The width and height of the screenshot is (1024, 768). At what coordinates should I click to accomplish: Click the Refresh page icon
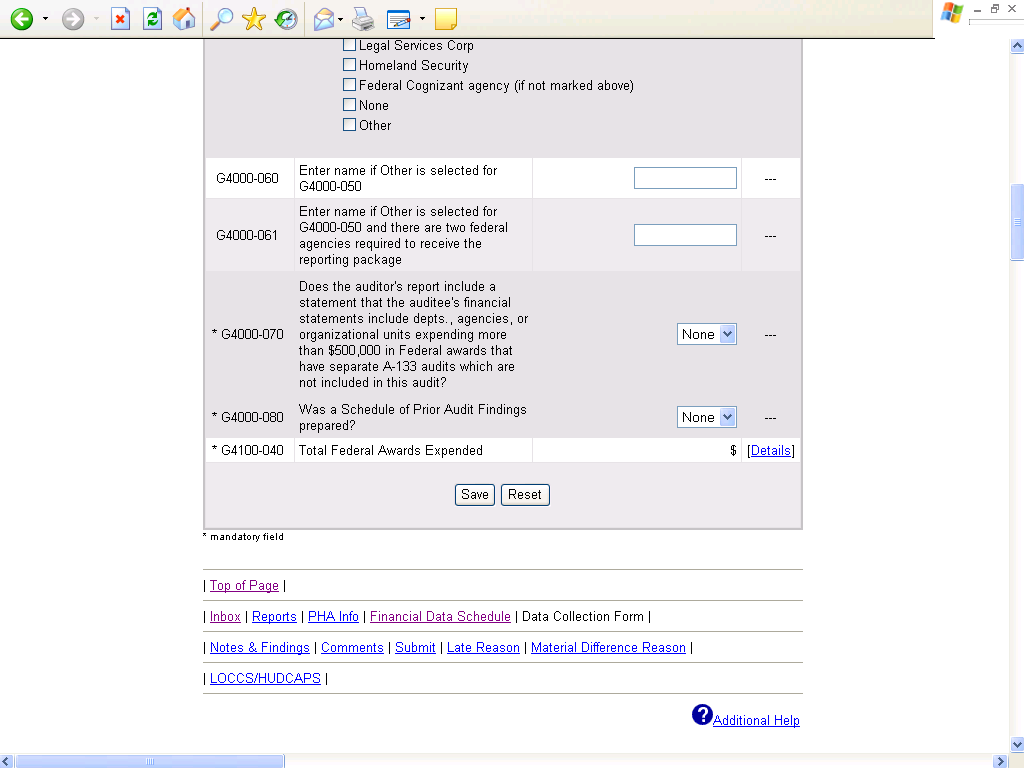[153, 19]
